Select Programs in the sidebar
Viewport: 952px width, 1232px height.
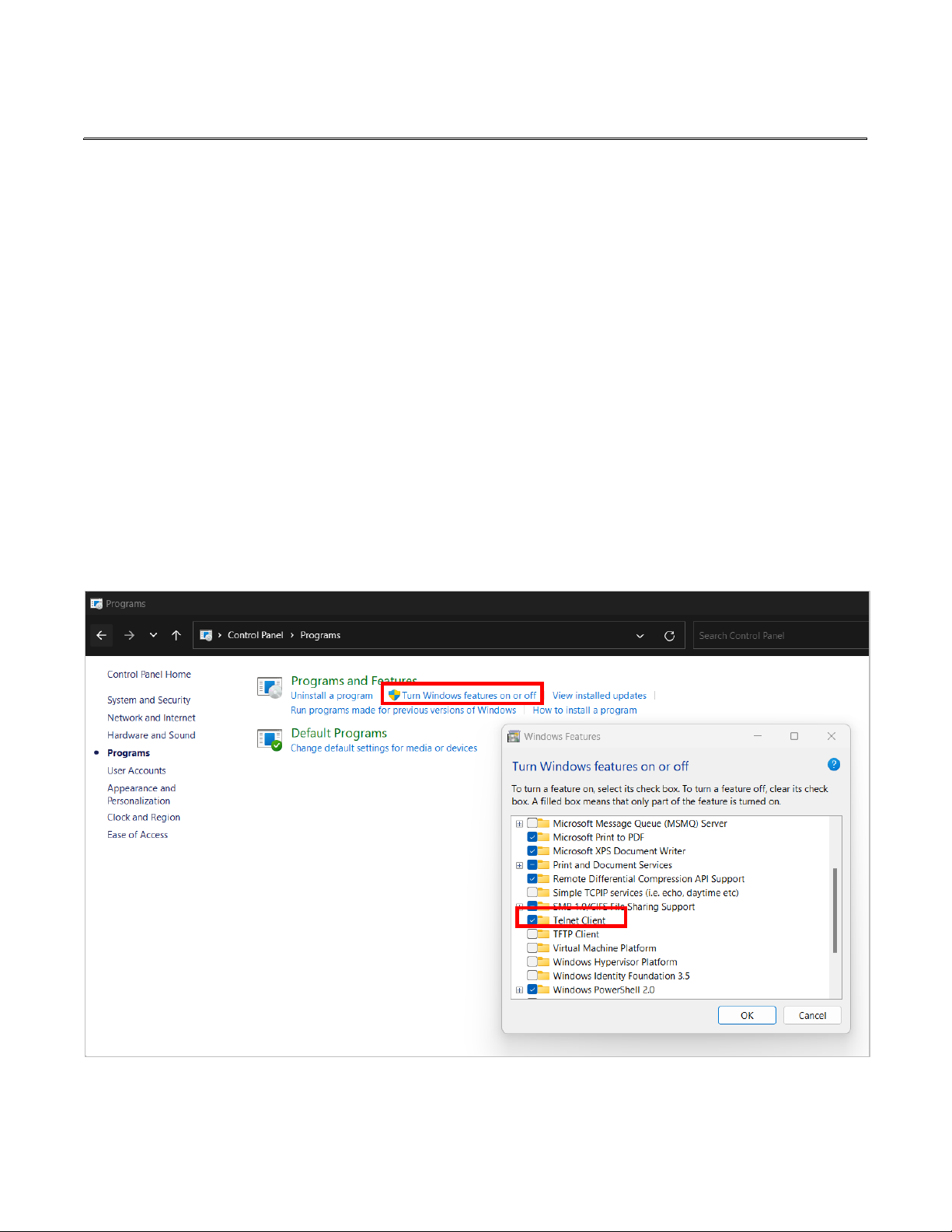pyautogui.click(x=128, y=753)
